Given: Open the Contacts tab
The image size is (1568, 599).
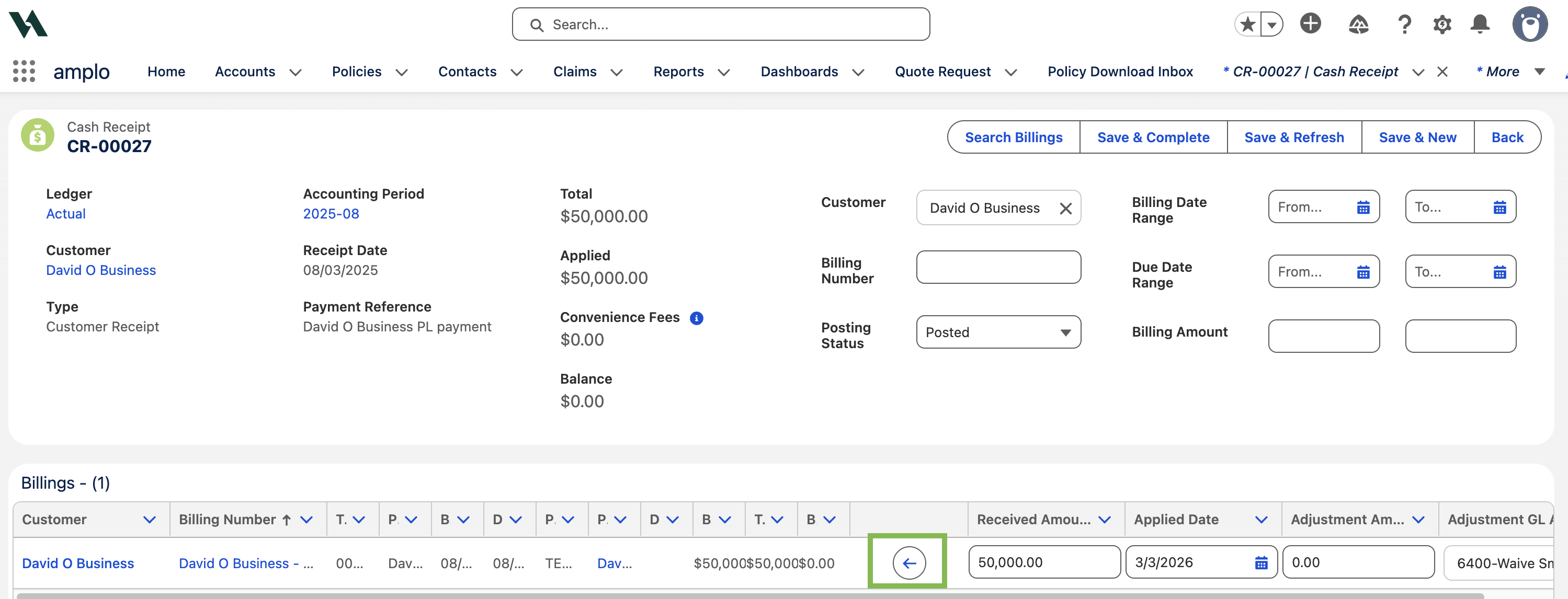Looking at the screenshot, I should (468, 72).
